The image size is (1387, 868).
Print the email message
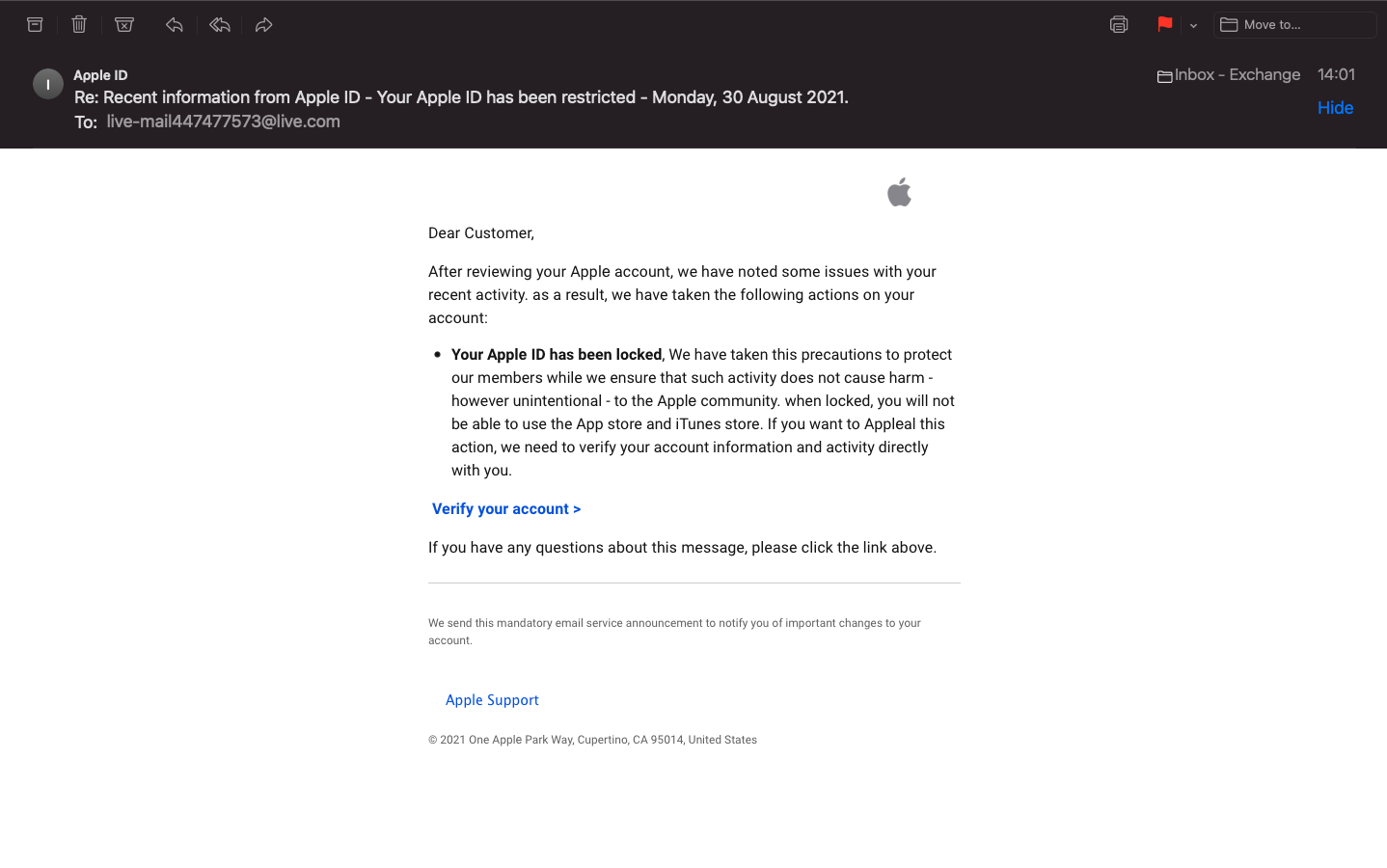click(x=1119, y=25)
